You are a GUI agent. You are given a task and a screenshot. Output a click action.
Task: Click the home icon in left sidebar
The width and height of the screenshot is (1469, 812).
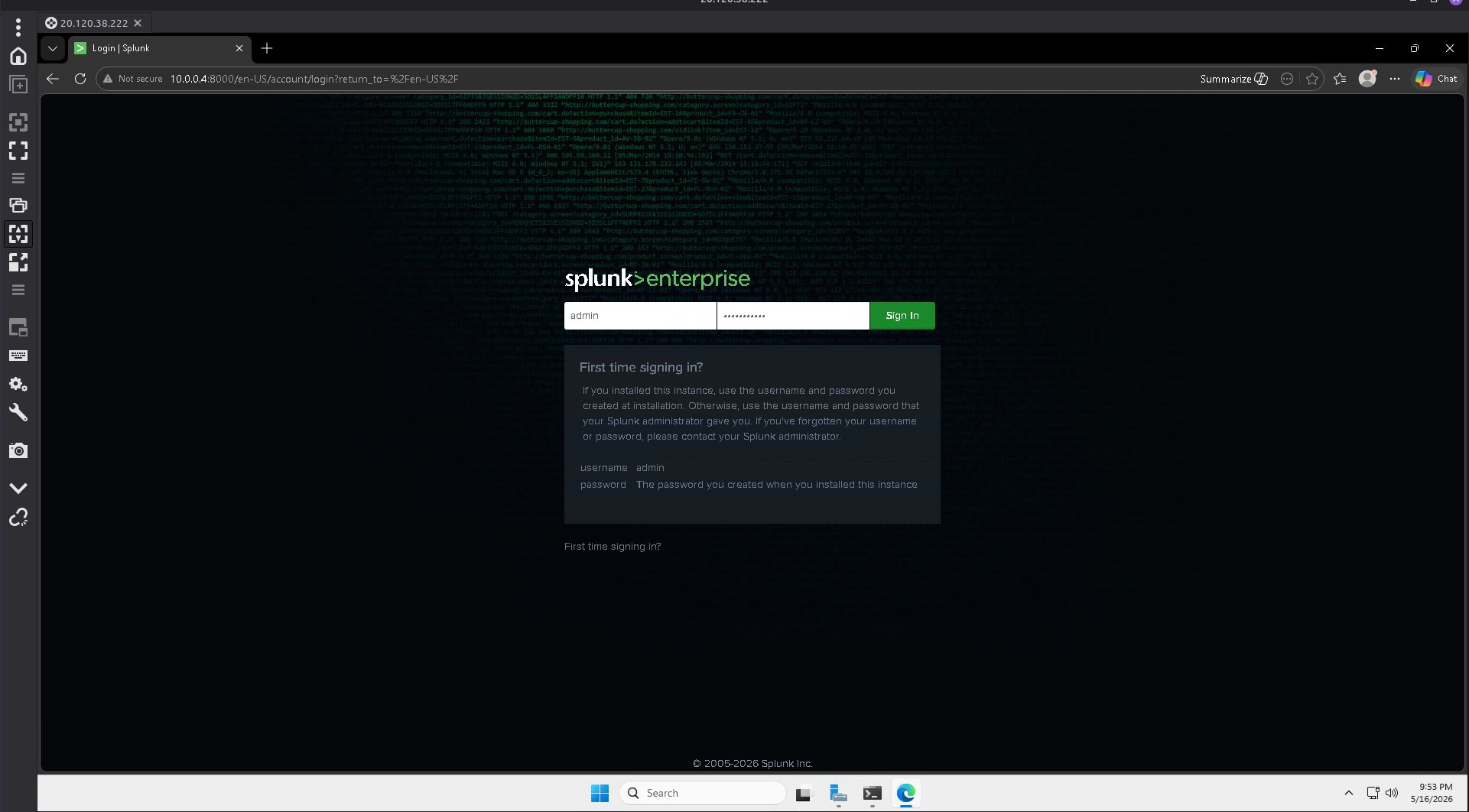pos(18,56)
